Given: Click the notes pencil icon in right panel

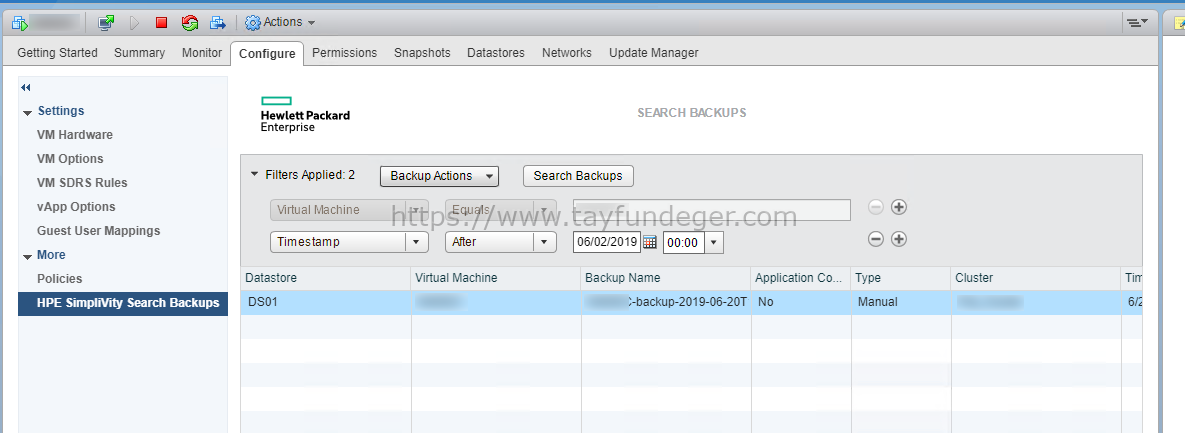Looking at the screenshot, I should click(1179, 23).
